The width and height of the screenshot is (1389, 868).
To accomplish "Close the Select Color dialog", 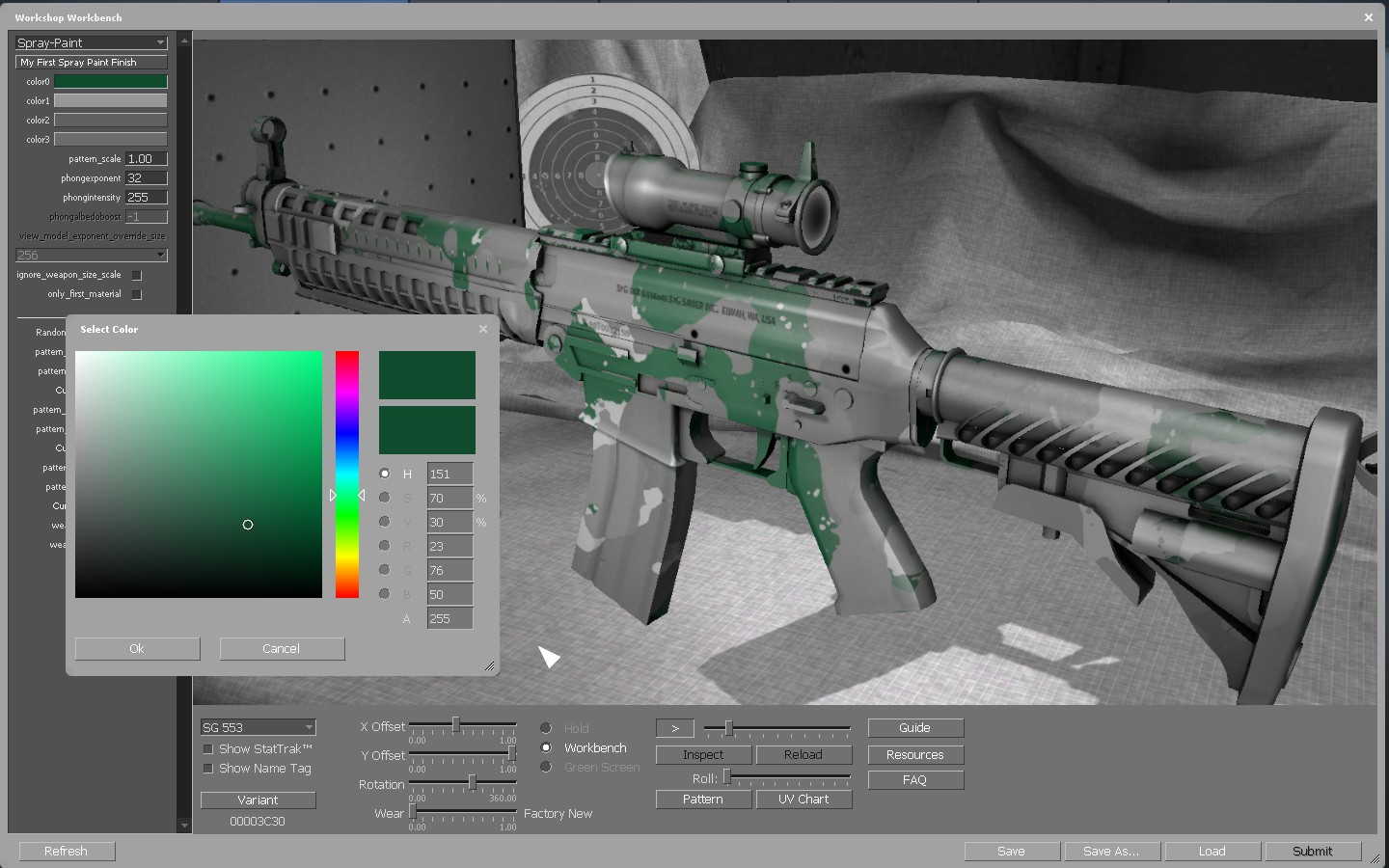I will tap(483, 329).
